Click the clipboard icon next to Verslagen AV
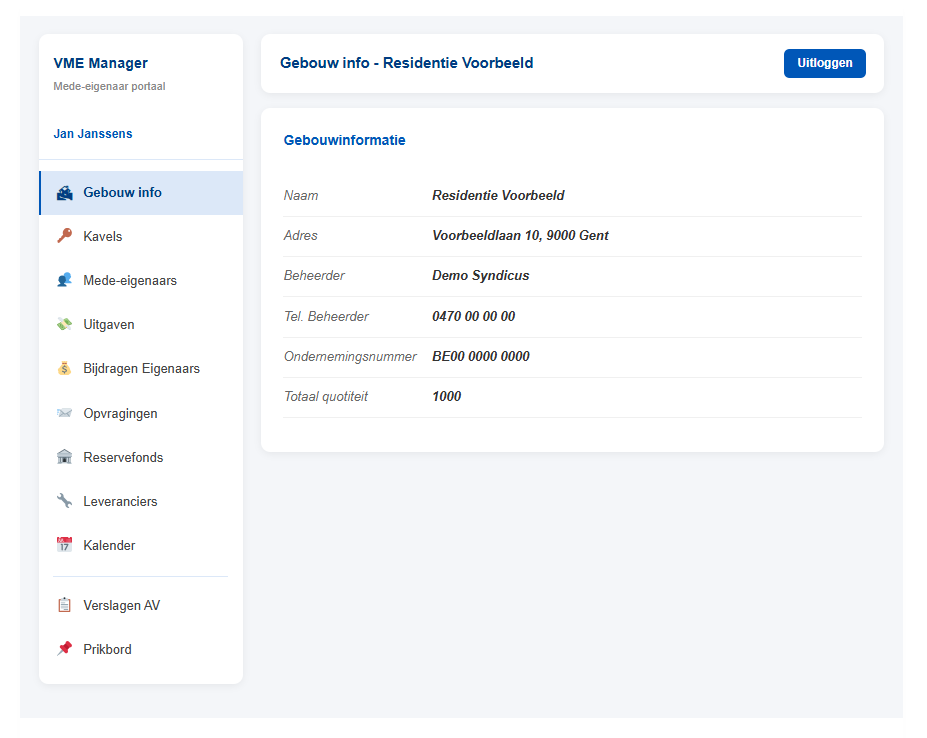This screenshot has width=927, height=738. coord(64,605)
